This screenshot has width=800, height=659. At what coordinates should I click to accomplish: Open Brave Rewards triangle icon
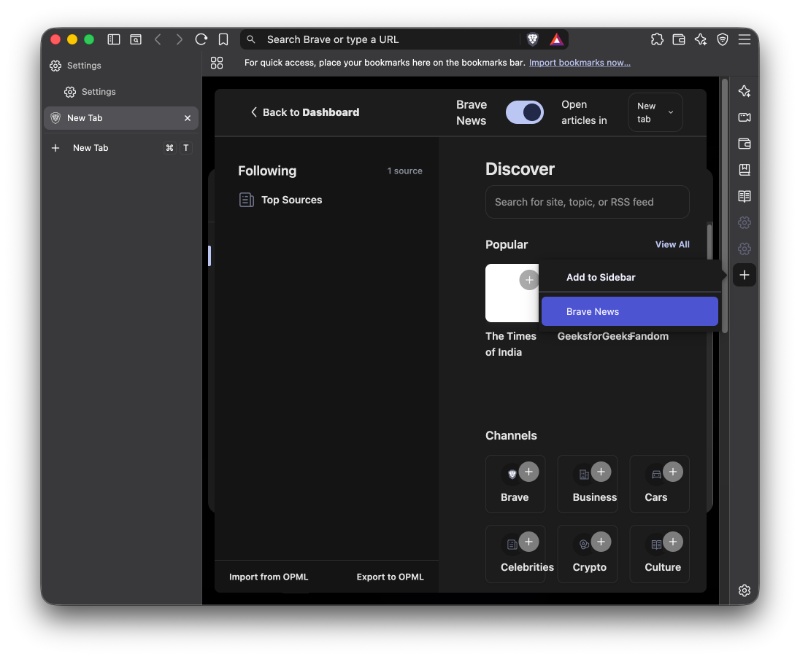(x=557, y=39)
